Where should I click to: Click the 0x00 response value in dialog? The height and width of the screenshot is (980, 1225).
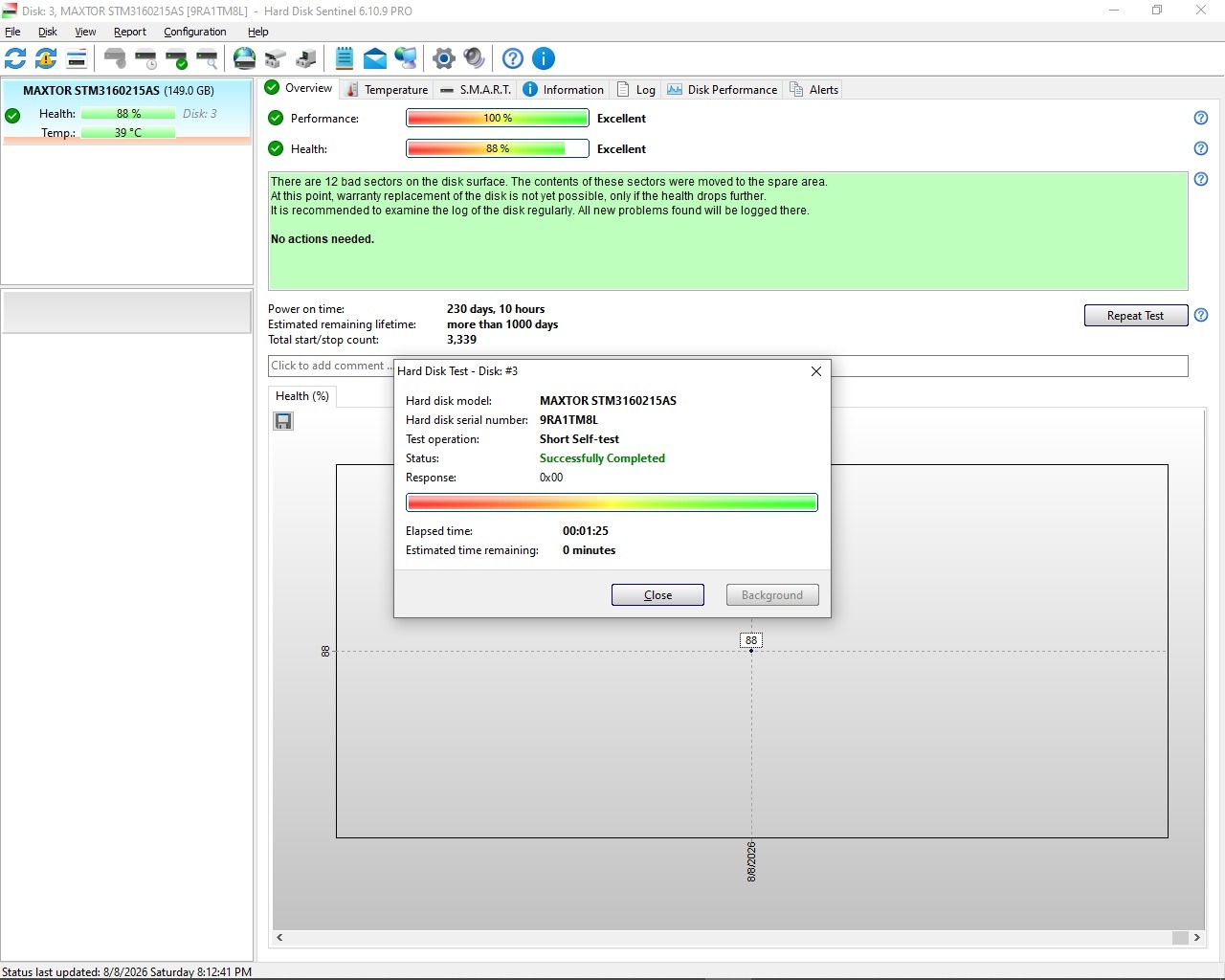551,478
